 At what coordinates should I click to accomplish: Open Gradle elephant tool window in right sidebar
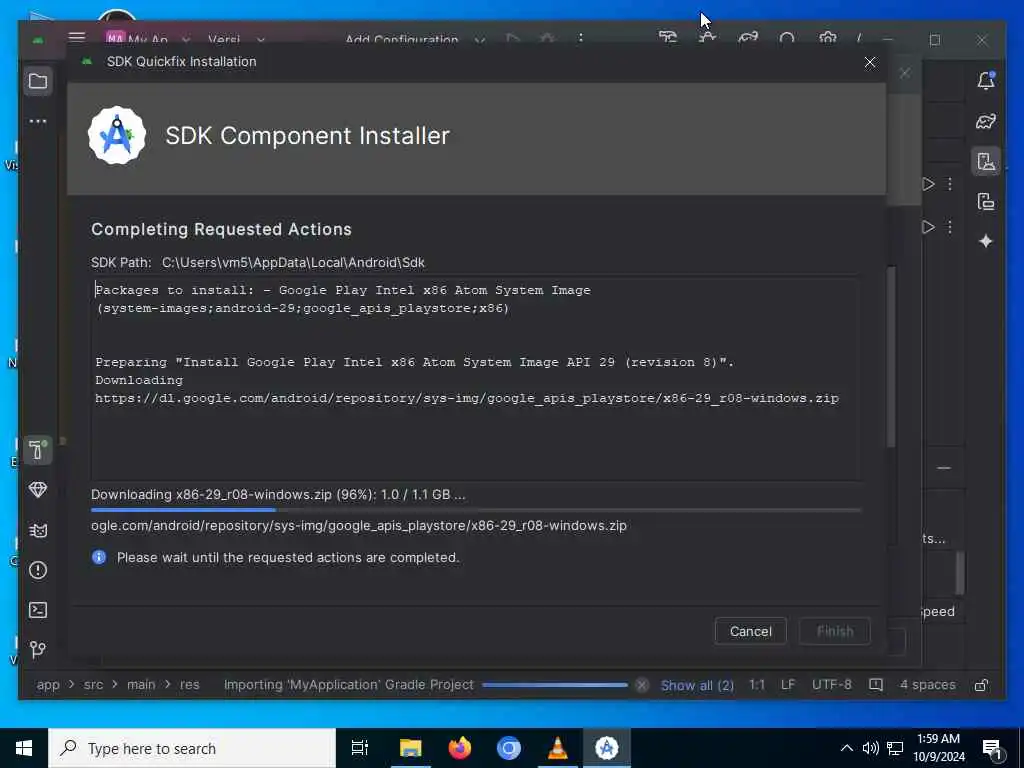click(x=985, y=121)
